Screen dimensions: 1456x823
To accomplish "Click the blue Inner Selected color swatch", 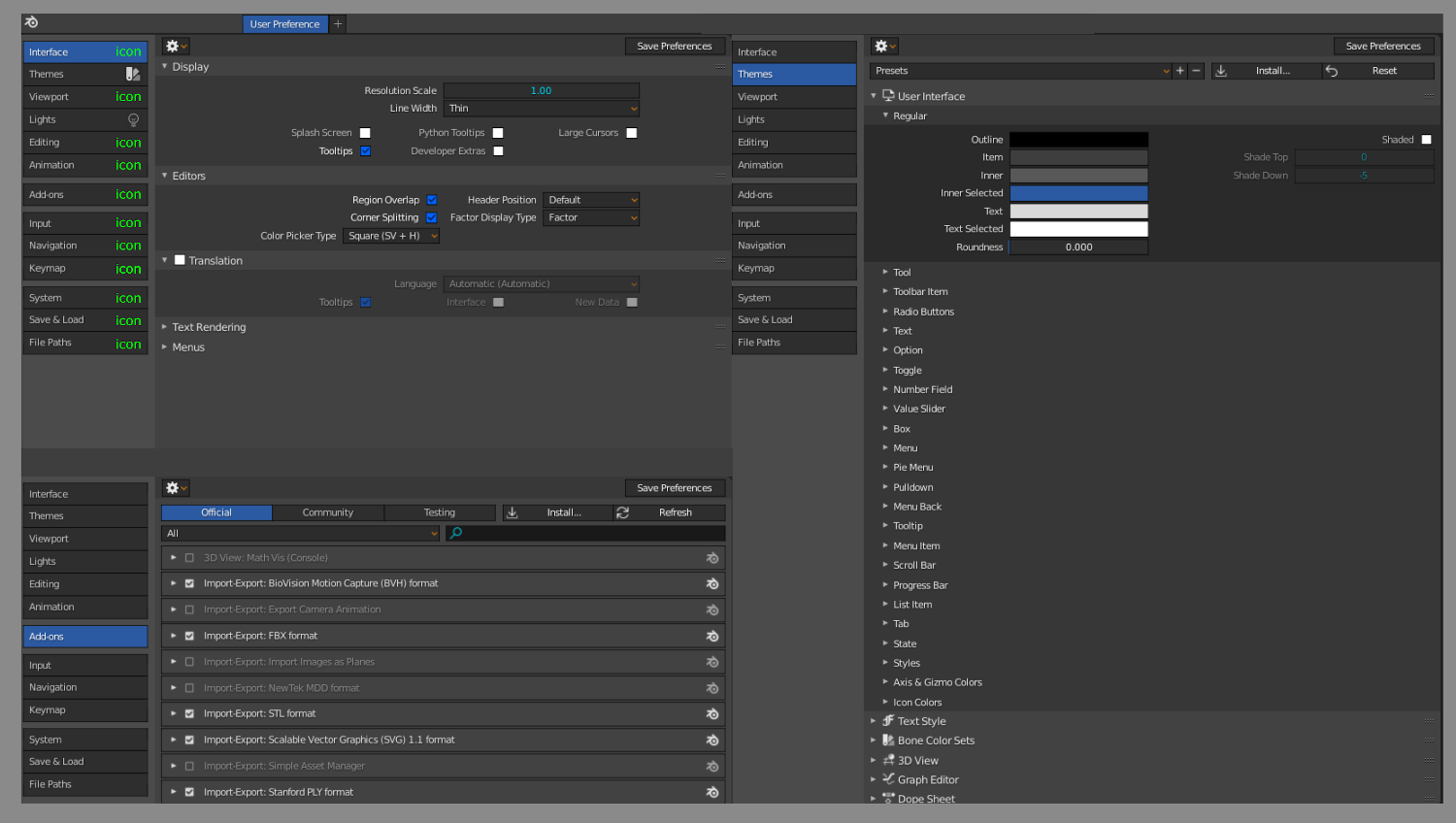I will point(1078,193).
